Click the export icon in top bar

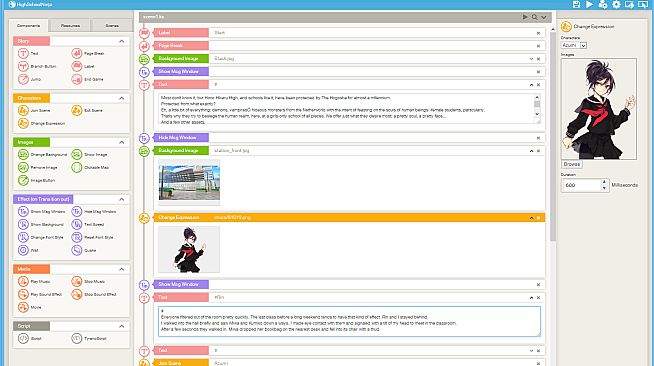tap(629, 5)
